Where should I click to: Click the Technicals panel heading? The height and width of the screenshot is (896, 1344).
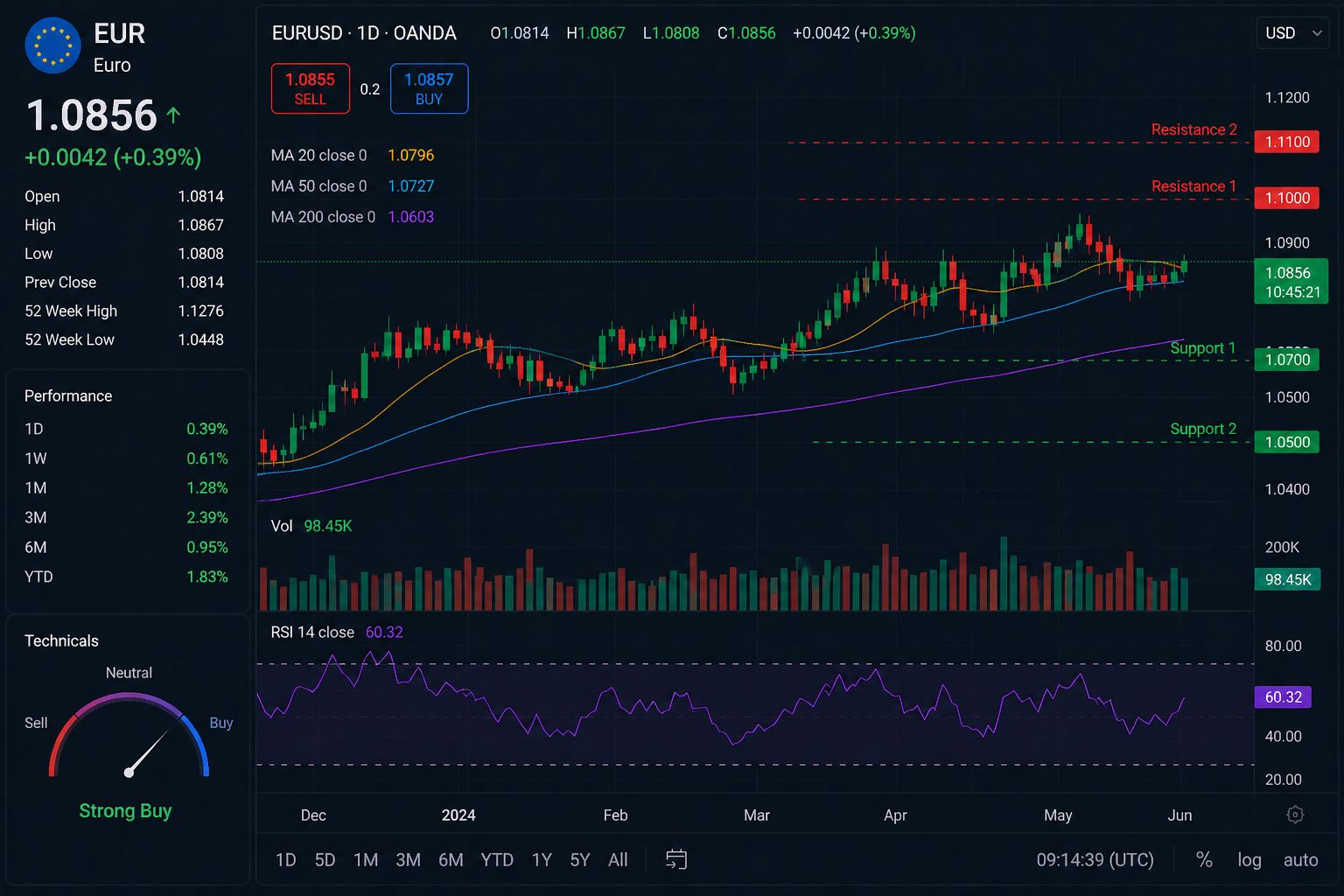click(x=61, y=640)
